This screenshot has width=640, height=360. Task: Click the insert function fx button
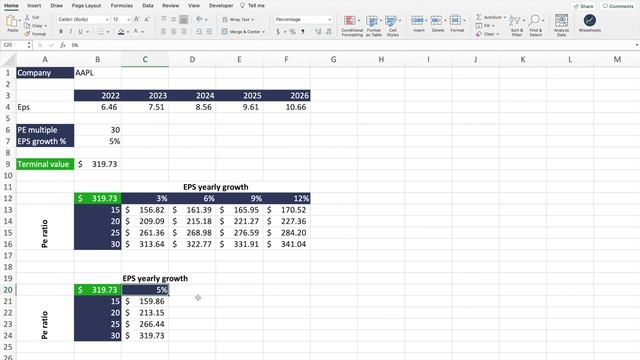(x=62, y=45)
